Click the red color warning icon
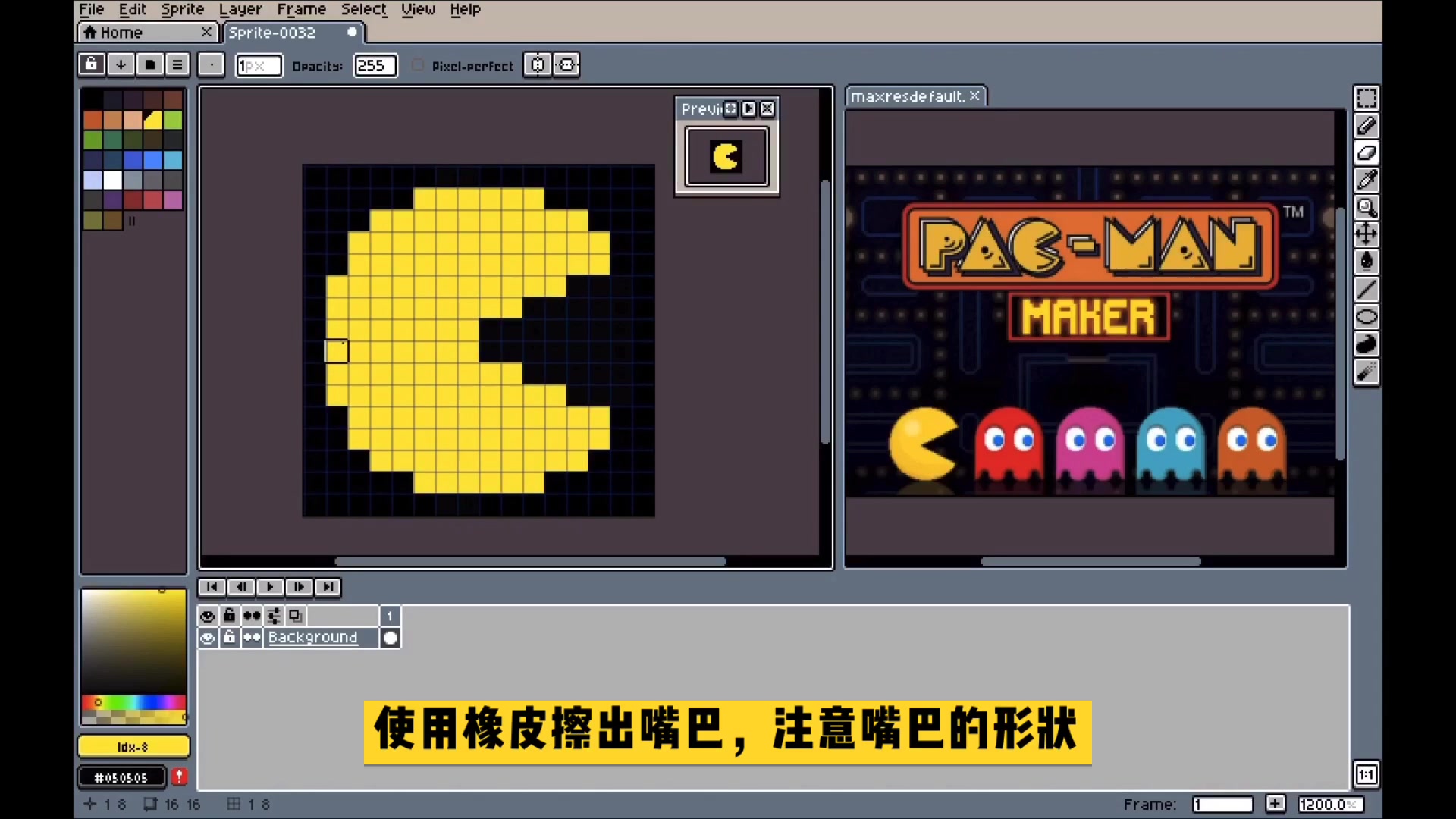 (179, 777)
